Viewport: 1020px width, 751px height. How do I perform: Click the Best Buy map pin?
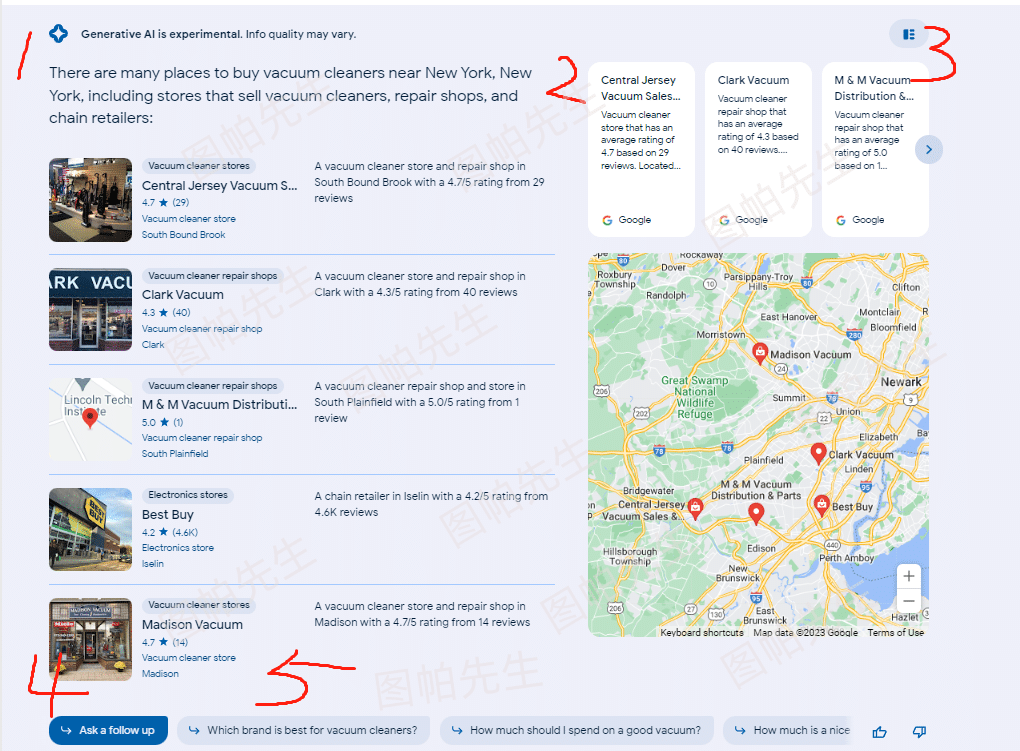point(822,505)
